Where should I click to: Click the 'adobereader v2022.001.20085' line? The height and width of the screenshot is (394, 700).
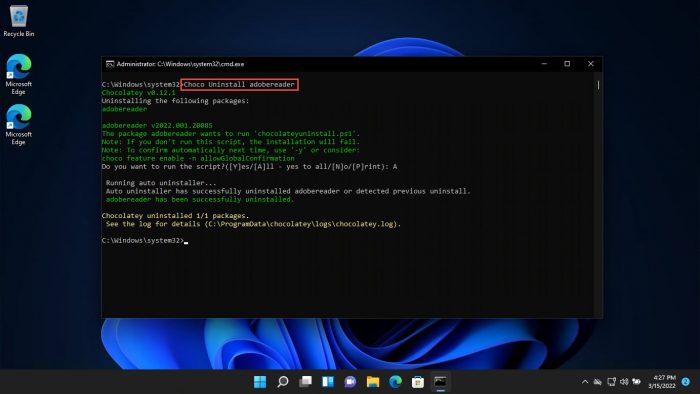tap(157, 125)
